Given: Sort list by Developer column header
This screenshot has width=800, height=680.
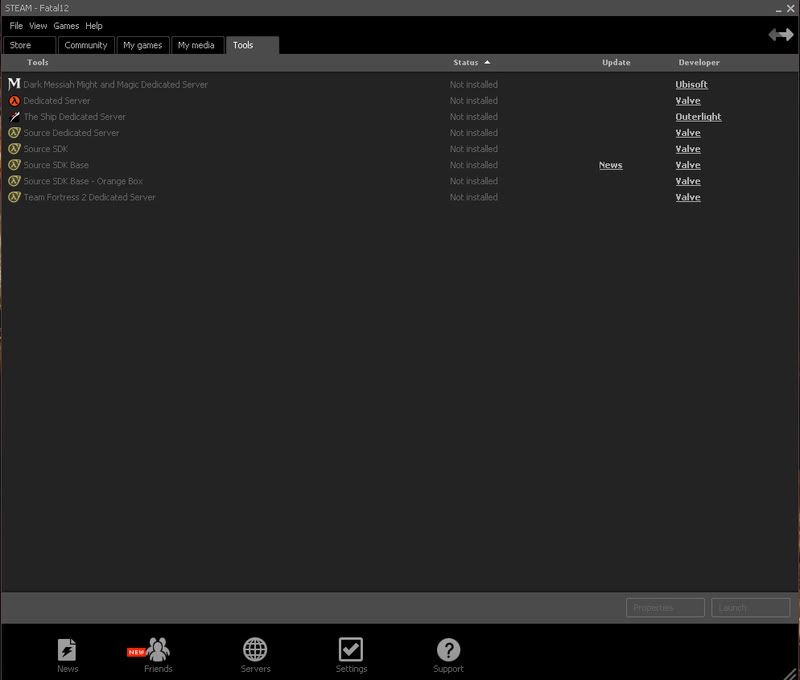Looking at the screenshot, I should tap(698, 63).
